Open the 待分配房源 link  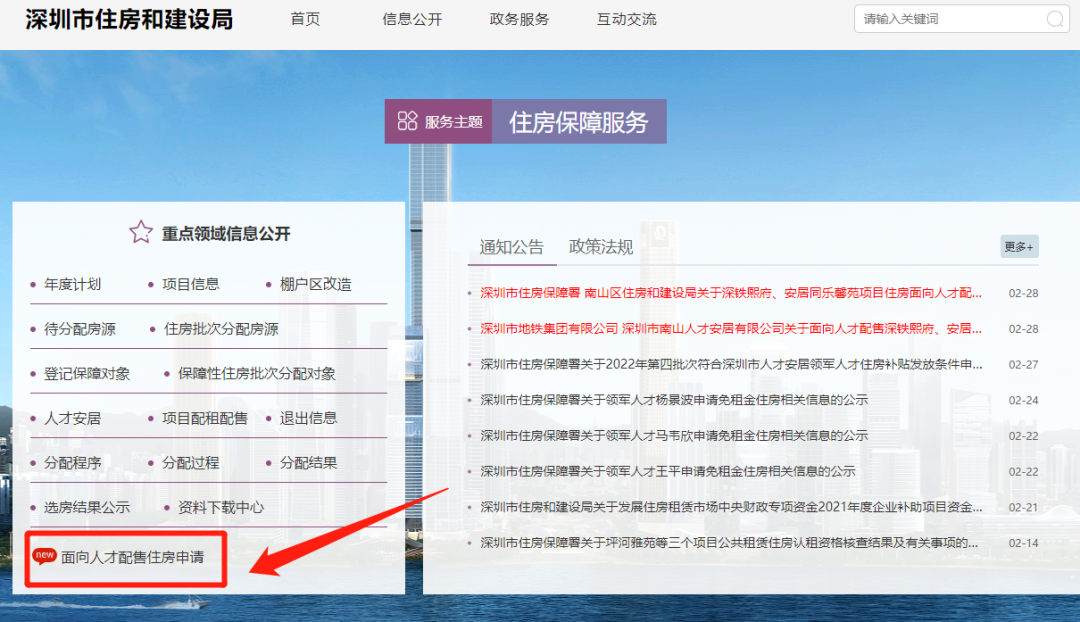[80, 328]
